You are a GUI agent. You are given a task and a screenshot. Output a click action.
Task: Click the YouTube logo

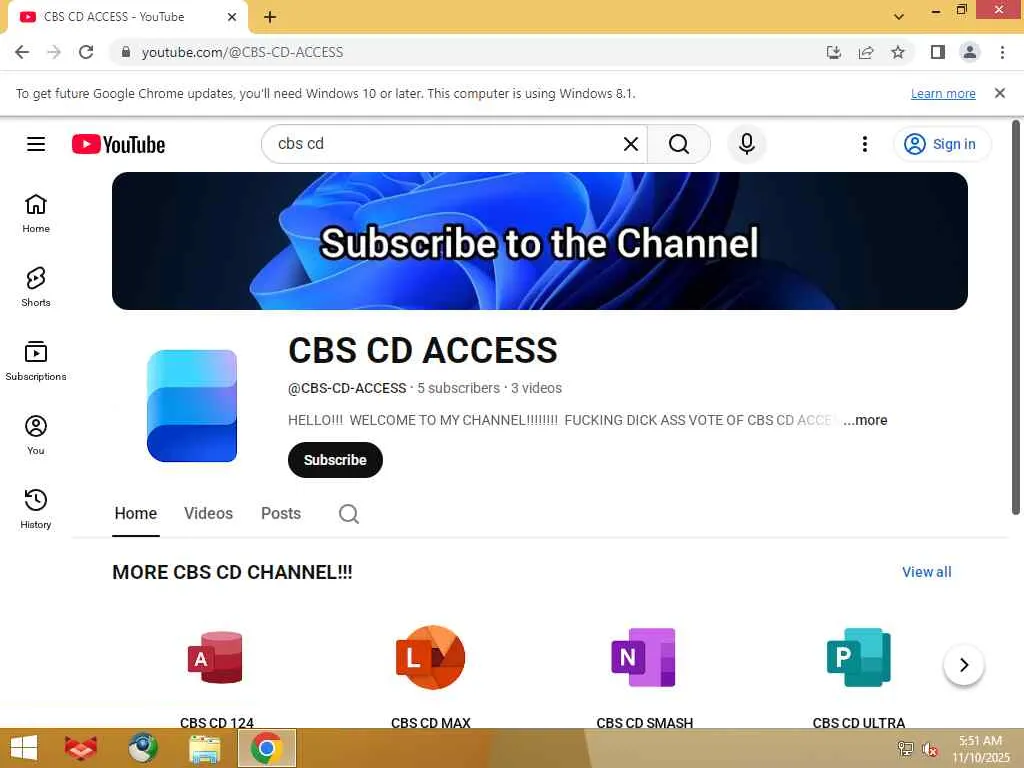pyautogui.click(x=118, y=144)
